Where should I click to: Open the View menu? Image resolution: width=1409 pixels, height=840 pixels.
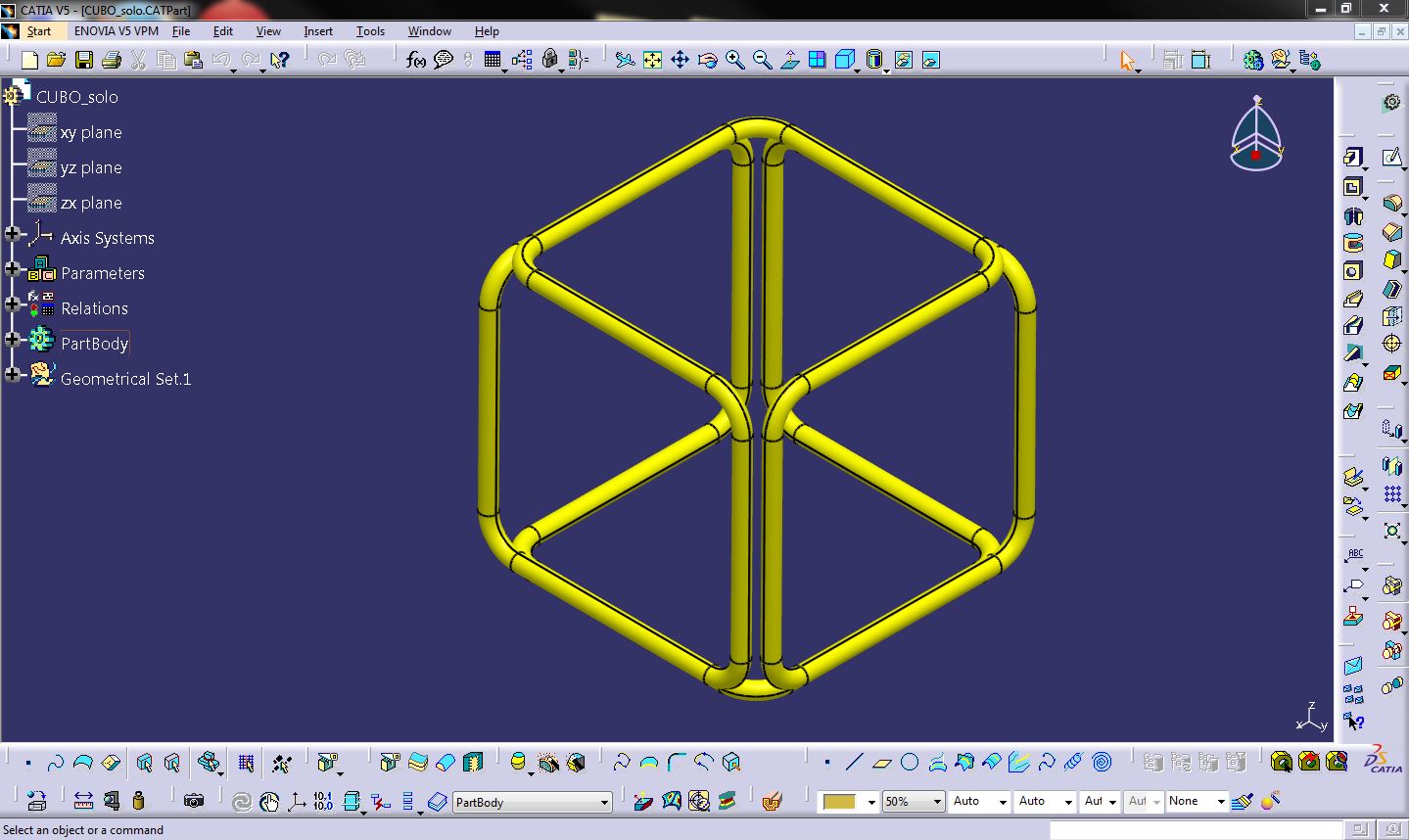tap(268, 31)
